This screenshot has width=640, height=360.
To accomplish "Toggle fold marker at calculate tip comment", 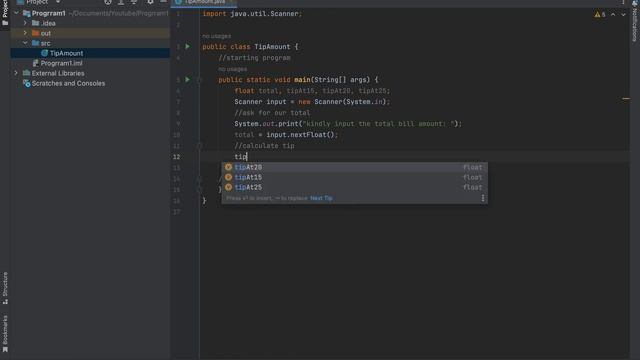I will [x=199, y=146].
